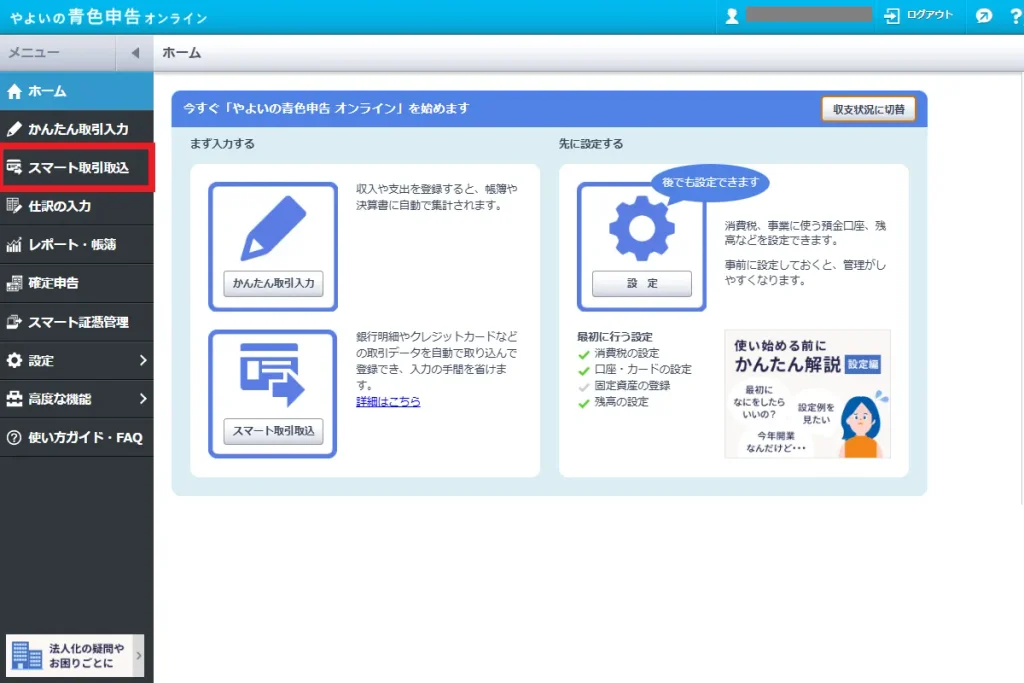Click the chart icon beside レポート・帳簿

[x=14, y=245]
